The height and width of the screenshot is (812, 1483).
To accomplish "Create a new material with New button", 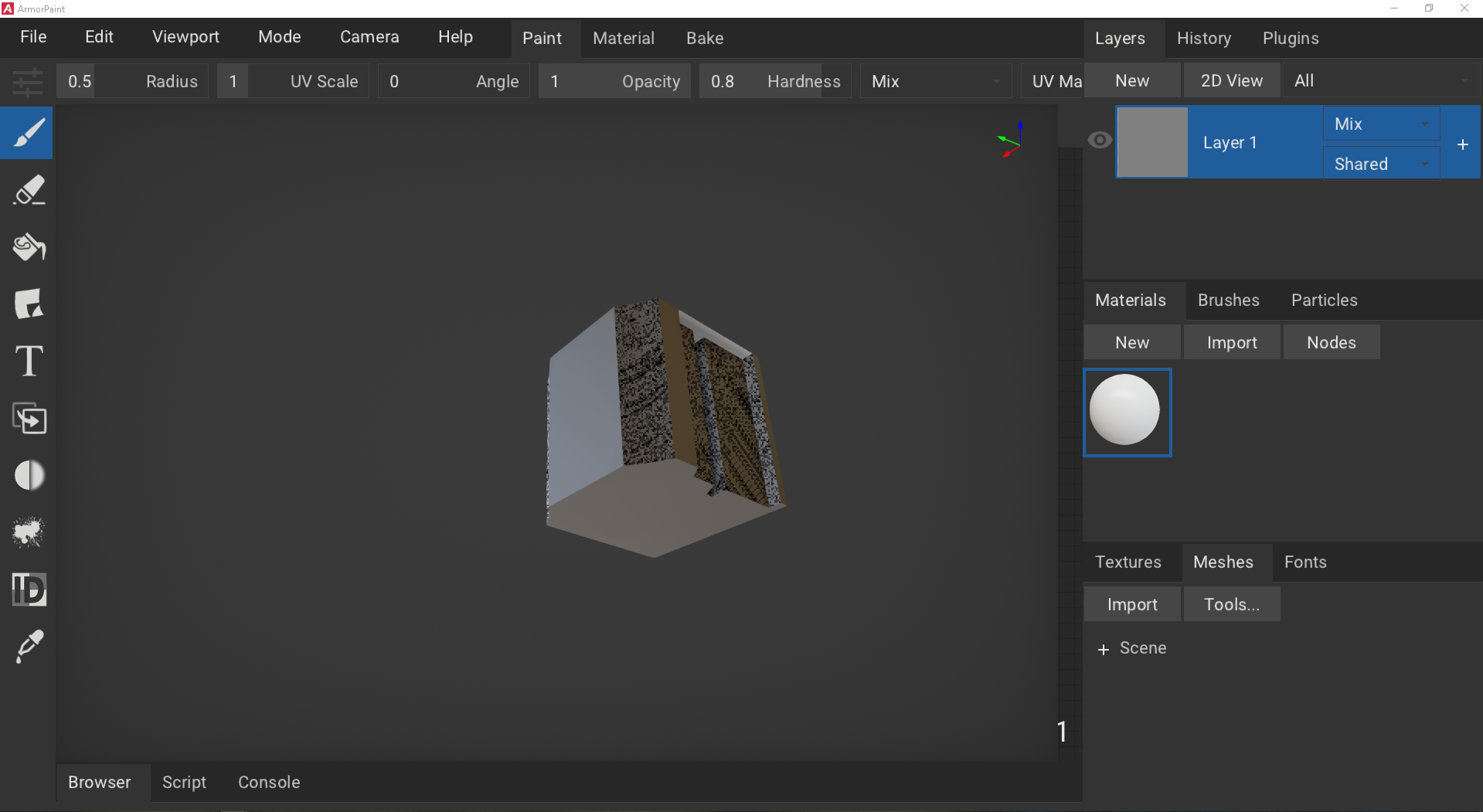I will [1131, 341].
